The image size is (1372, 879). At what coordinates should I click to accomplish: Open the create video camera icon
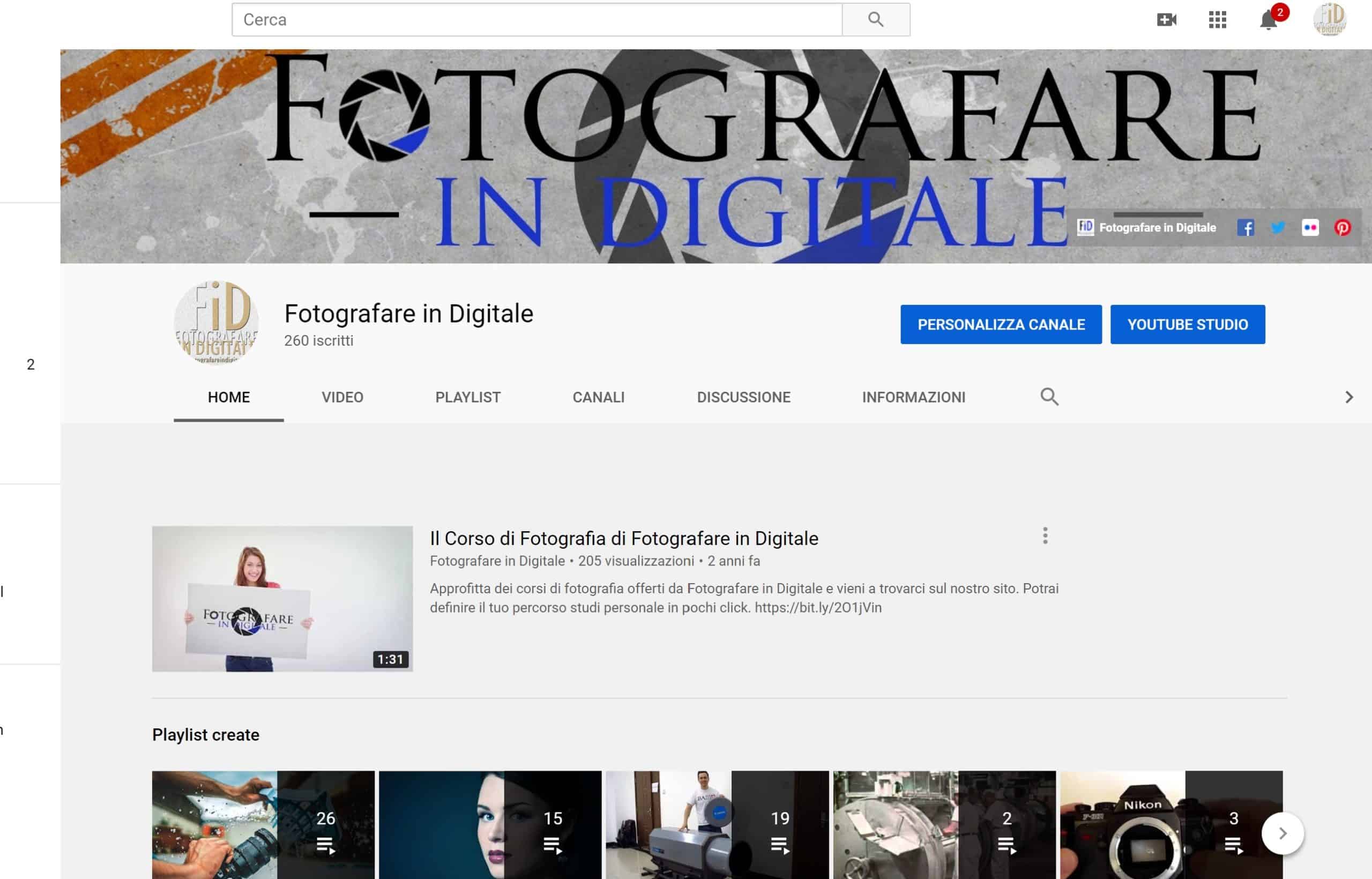pos(1167,20)
